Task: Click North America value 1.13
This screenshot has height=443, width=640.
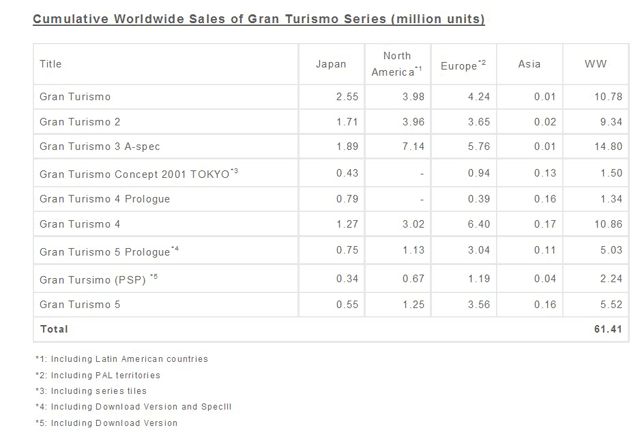Action: 413,250
